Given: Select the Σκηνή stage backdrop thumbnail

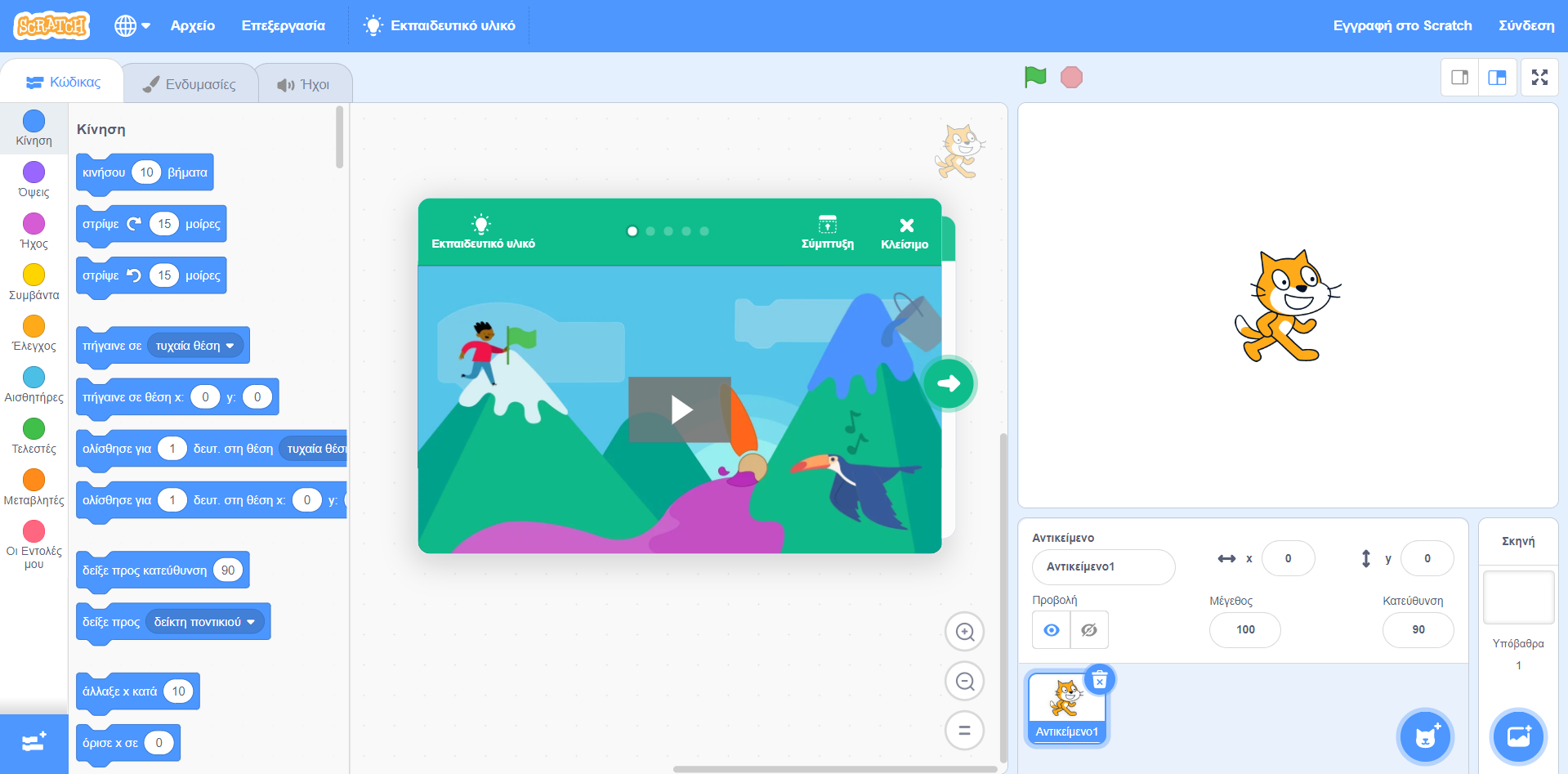Looking at the screenshot, I should (1518, 597).
